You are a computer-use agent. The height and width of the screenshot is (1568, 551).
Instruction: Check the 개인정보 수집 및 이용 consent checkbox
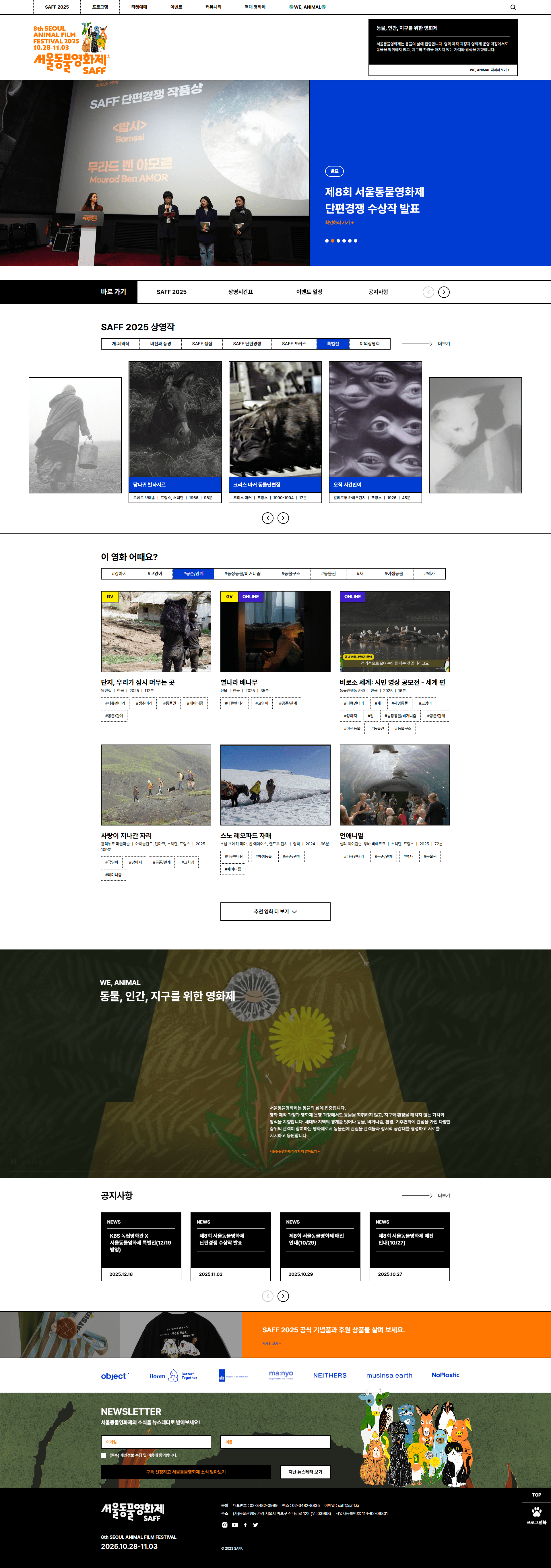tap(104, 1455)
